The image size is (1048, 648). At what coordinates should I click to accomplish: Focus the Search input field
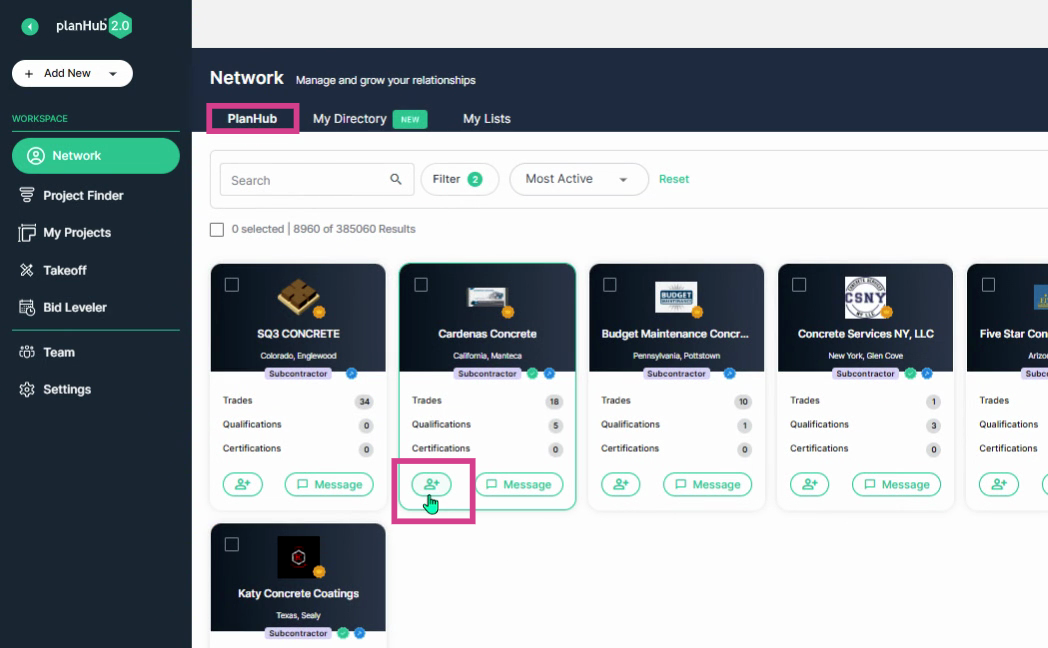click(317, 180)
